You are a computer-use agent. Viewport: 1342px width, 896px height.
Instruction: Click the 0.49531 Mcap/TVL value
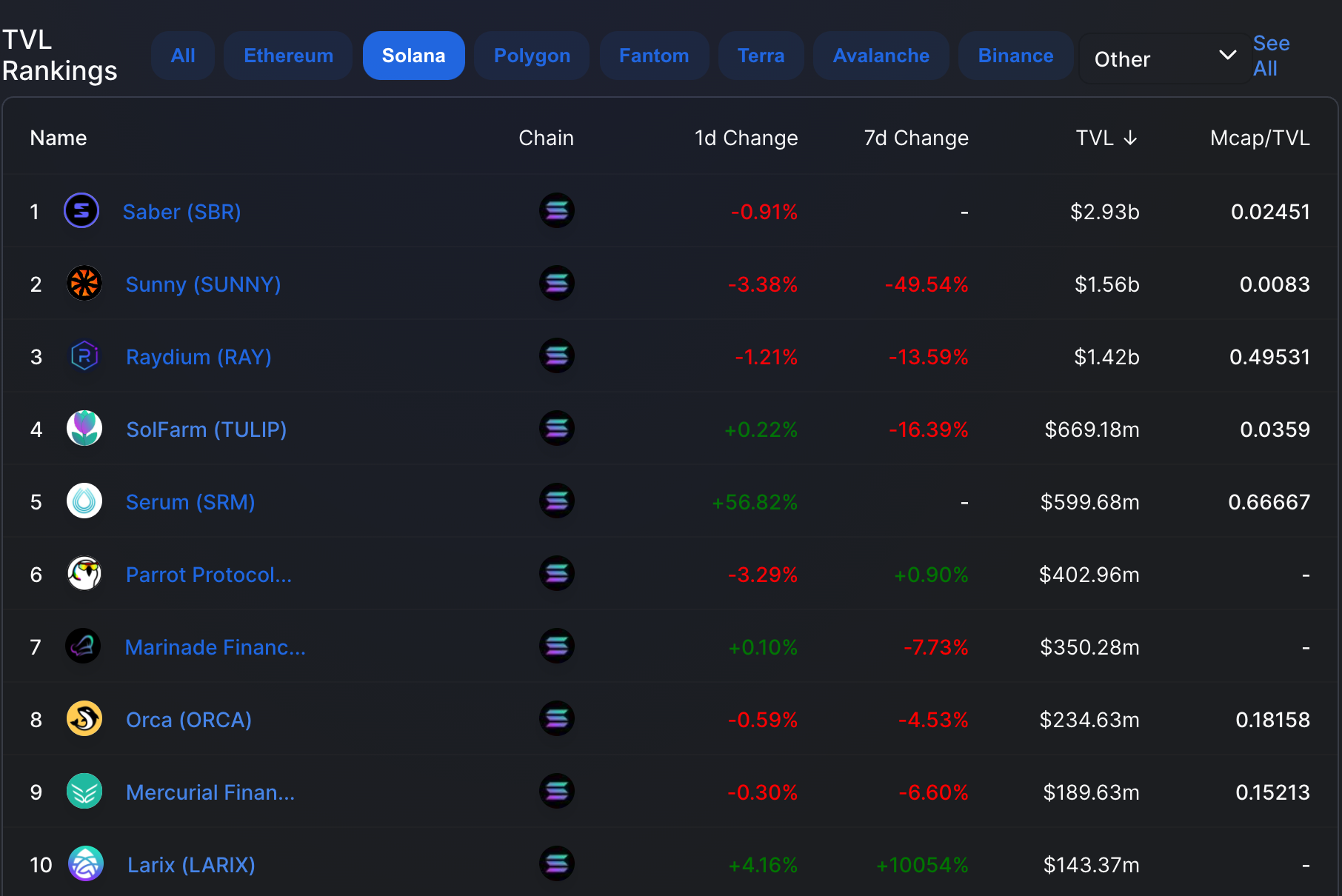tap(1269, 357)
